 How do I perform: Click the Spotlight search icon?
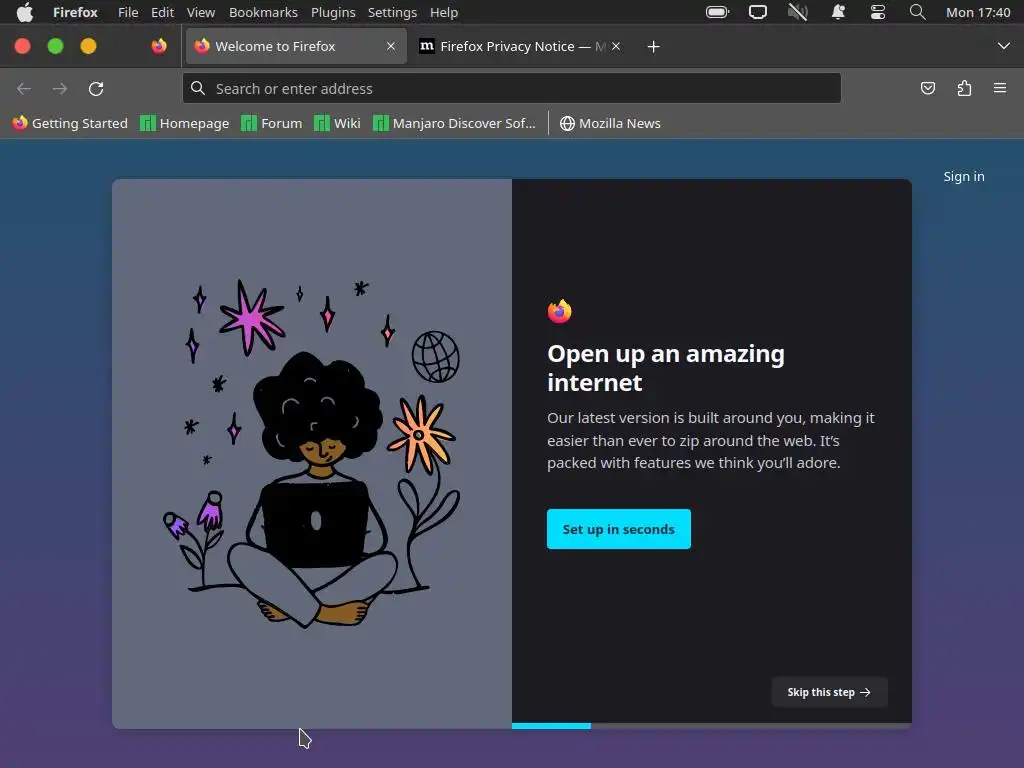point(918,12)
